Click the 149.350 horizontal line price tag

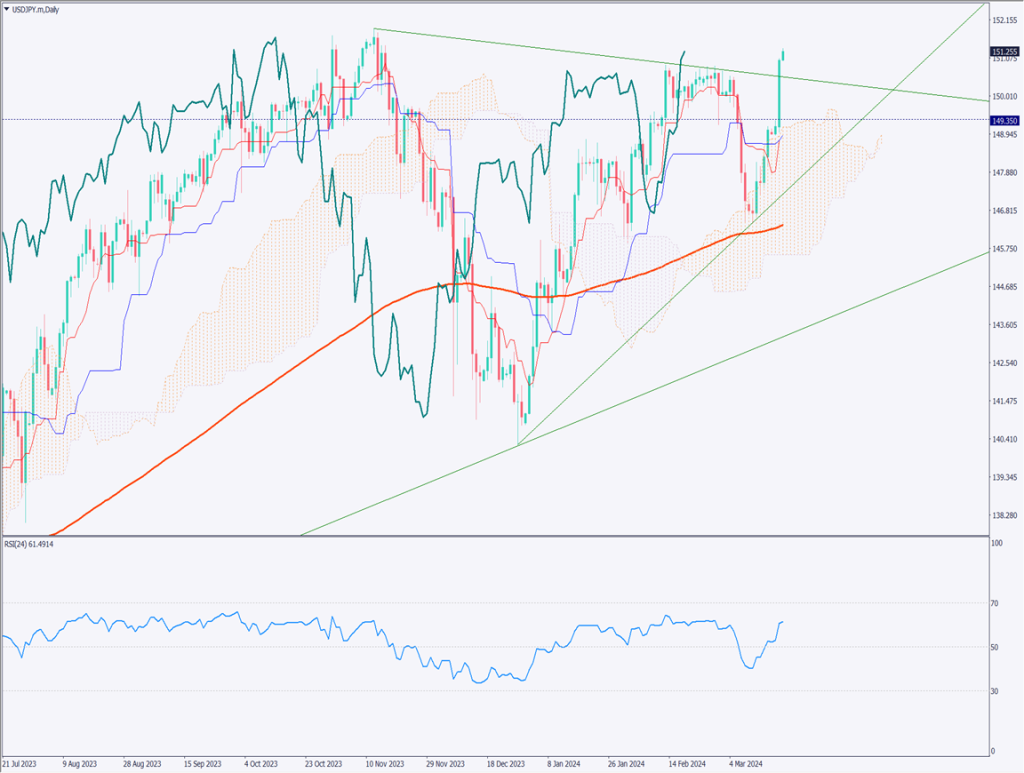(x=1004, y=120)
